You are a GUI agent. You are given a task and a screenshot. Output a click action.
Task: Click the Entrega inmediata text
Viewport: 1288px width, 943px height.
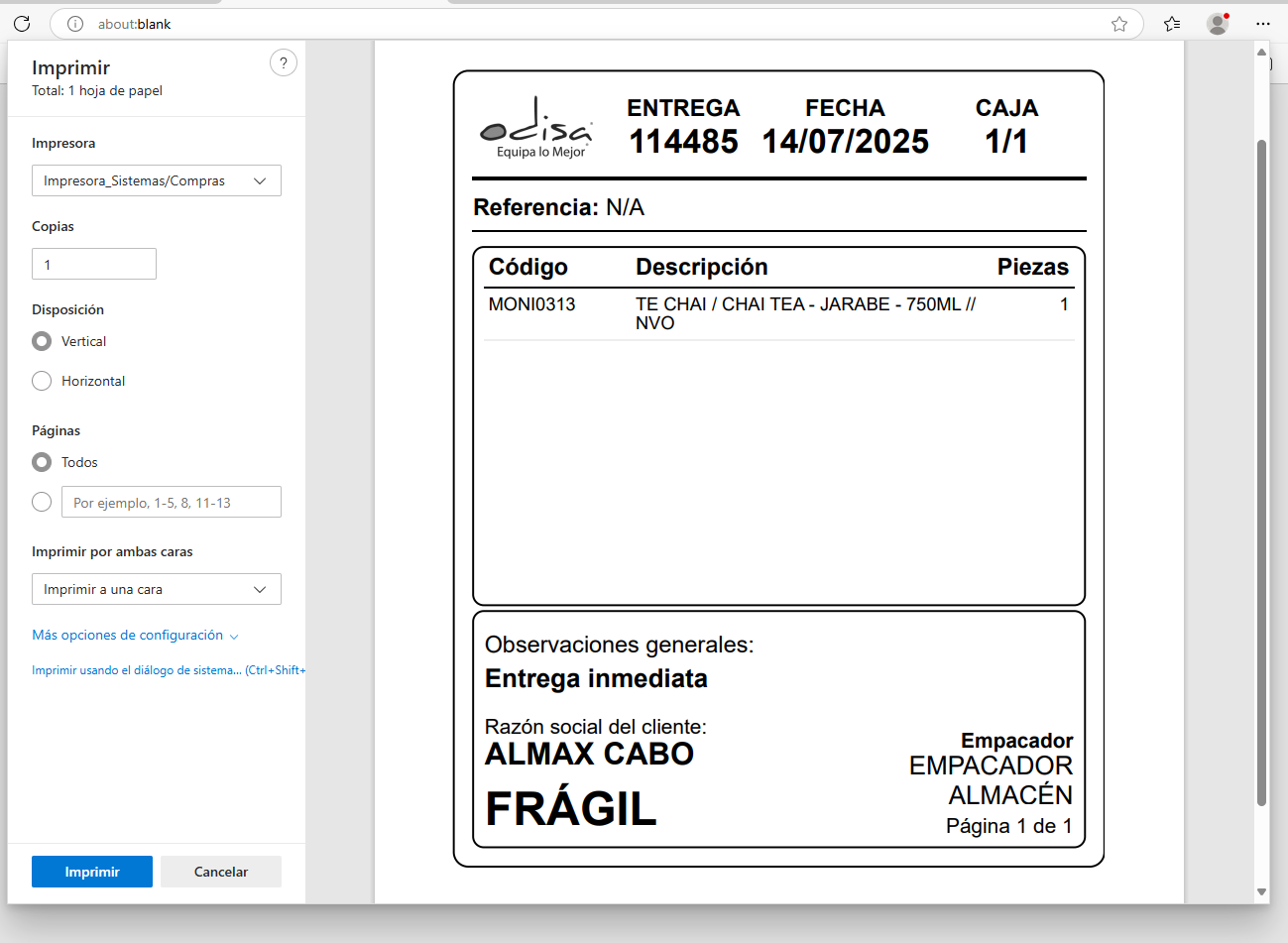pyautogui.click(x=596, y=678)
